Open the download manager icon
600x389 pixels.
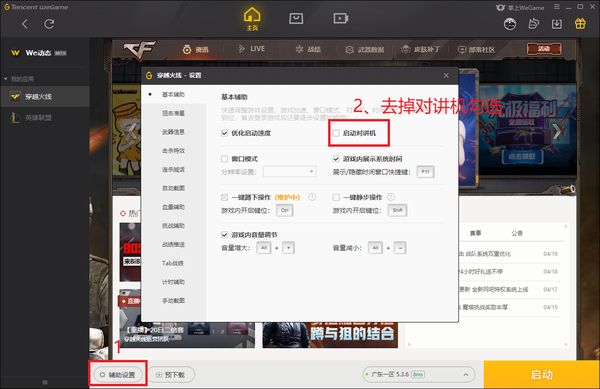pos(557,24)
